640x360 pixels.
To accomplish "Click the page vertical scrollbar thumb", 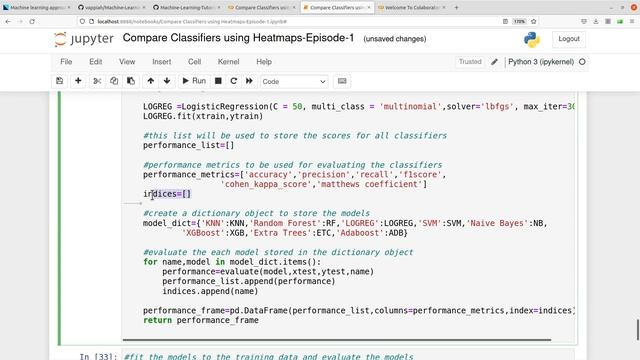I will (638, 329).
